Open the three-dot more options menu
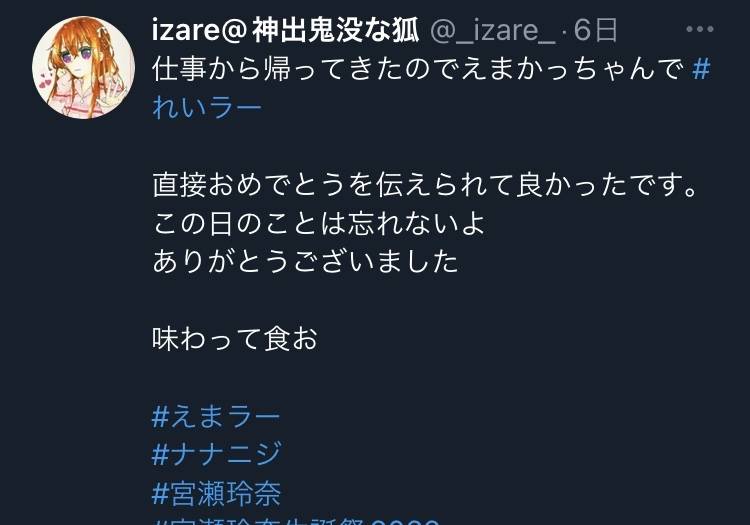 (x=699, y=30)
